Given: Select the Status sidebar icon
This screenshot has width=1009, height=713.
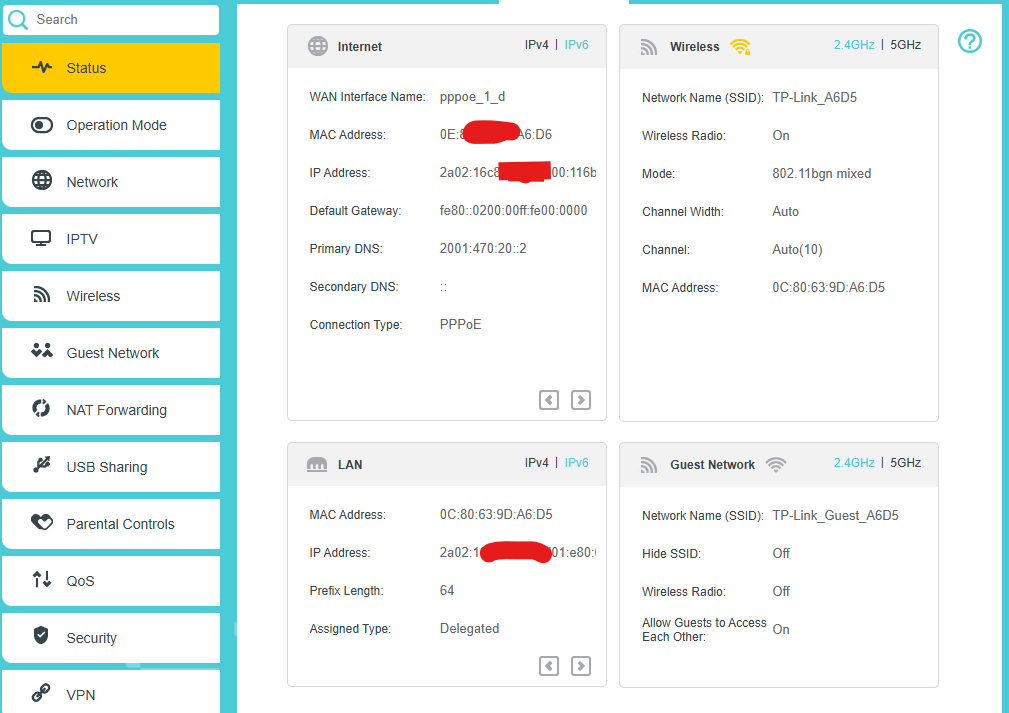Looking at the screenshot, I should tap(40, 68).
